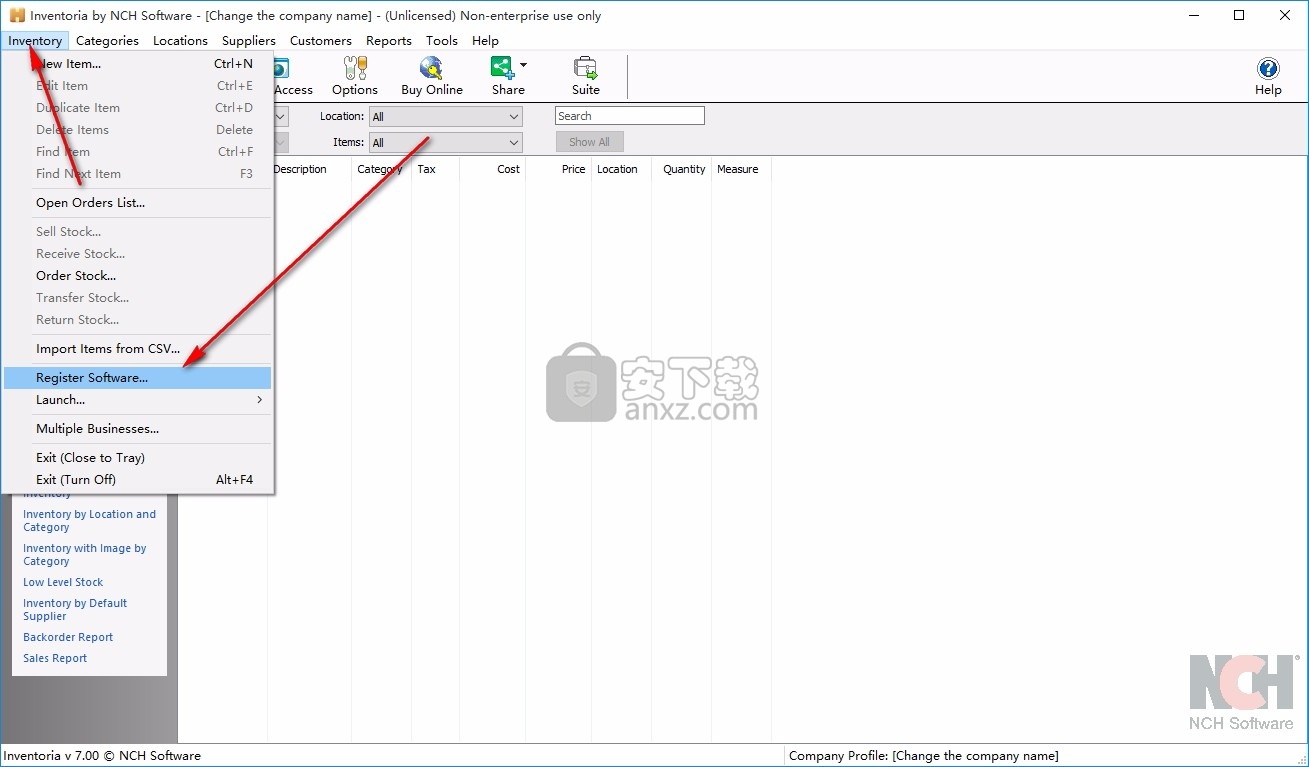Open the Tools menu
Viewport: 1309px width, 767px height.
coord(442,41)
